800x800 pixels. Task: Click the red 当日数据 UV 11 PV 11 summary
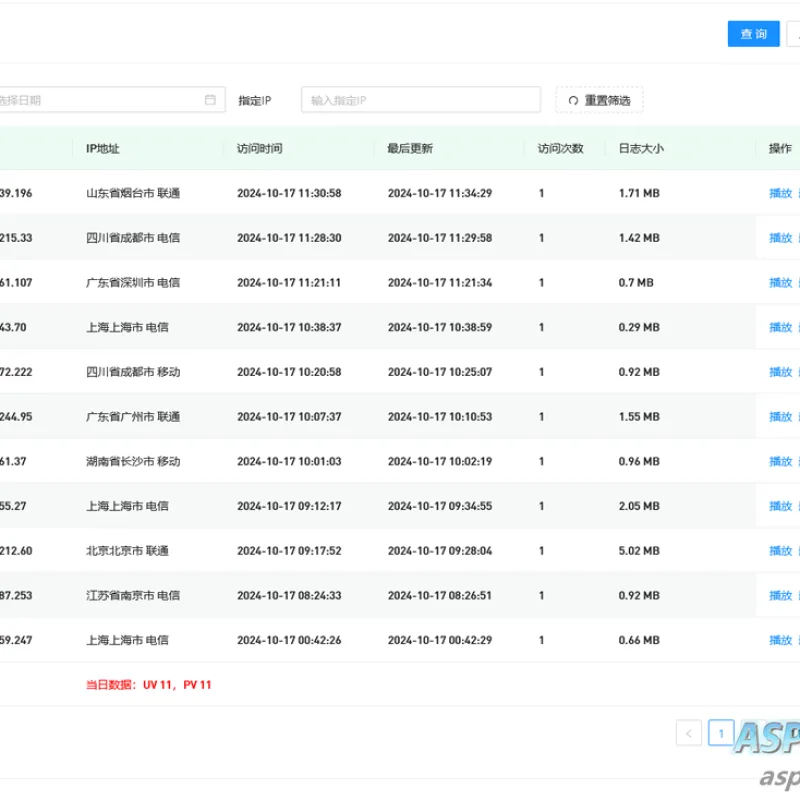[148, 685]
